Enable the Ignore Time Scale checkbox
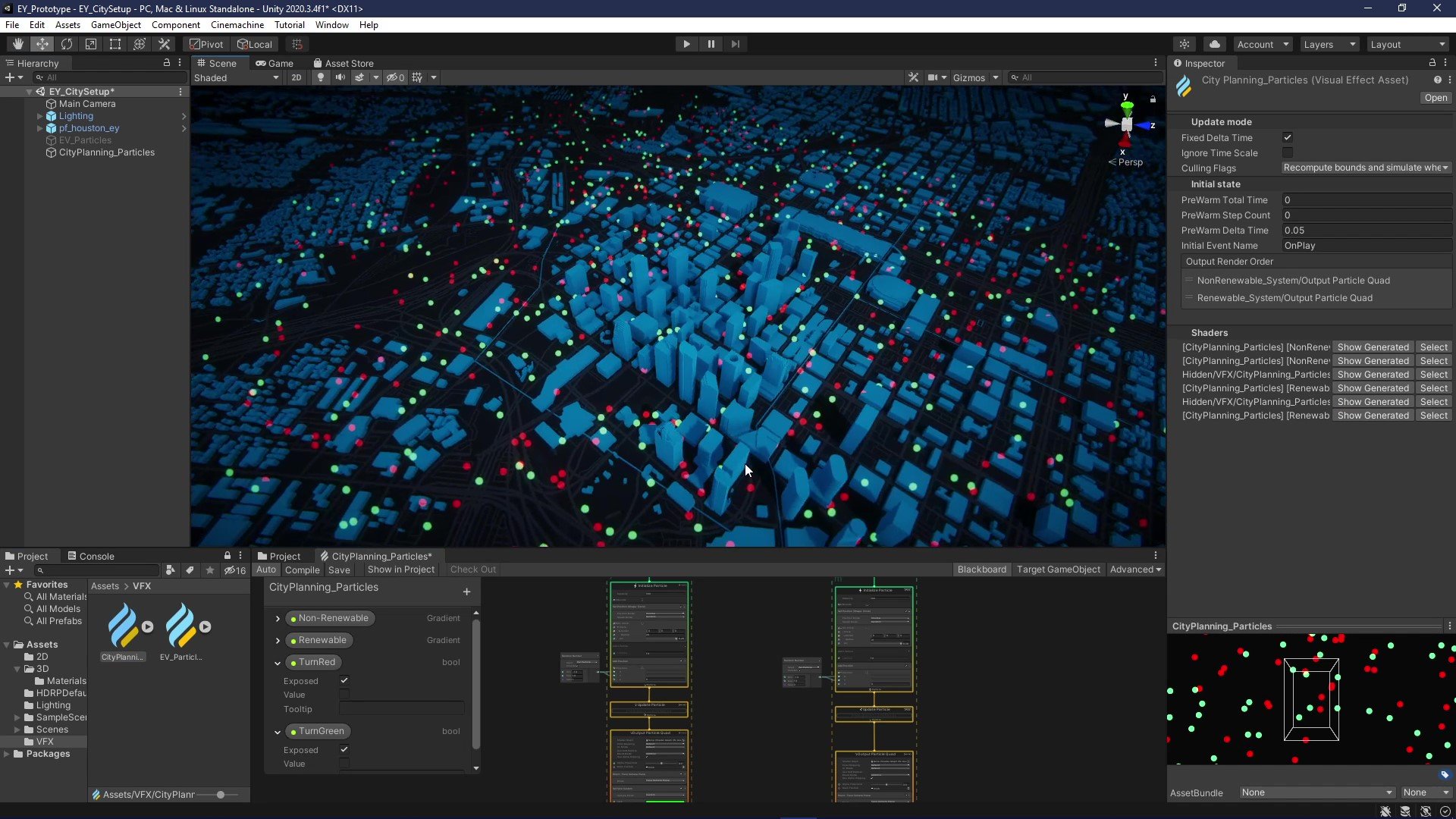Image resolution: width=1456 pixels, height=819 pixels. 1287,152
